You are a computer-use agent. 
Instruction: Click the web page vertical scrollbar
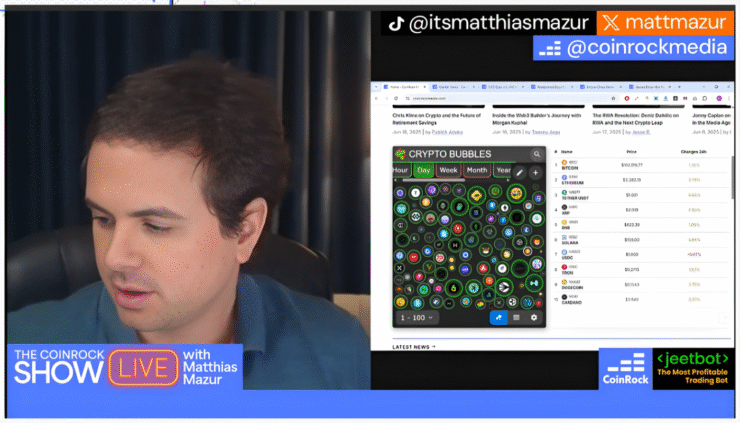click(x=732, y=177)
